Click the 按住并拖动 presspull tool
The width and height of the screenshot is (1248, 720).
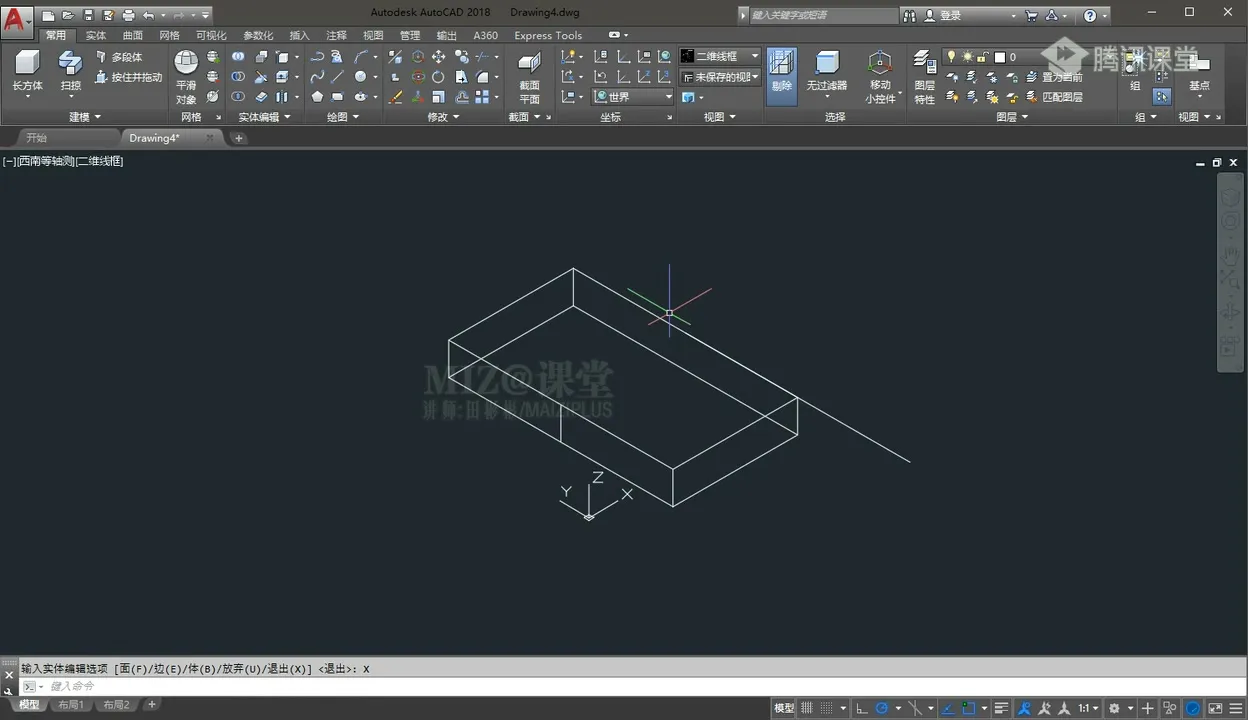[x=129, y=77]
